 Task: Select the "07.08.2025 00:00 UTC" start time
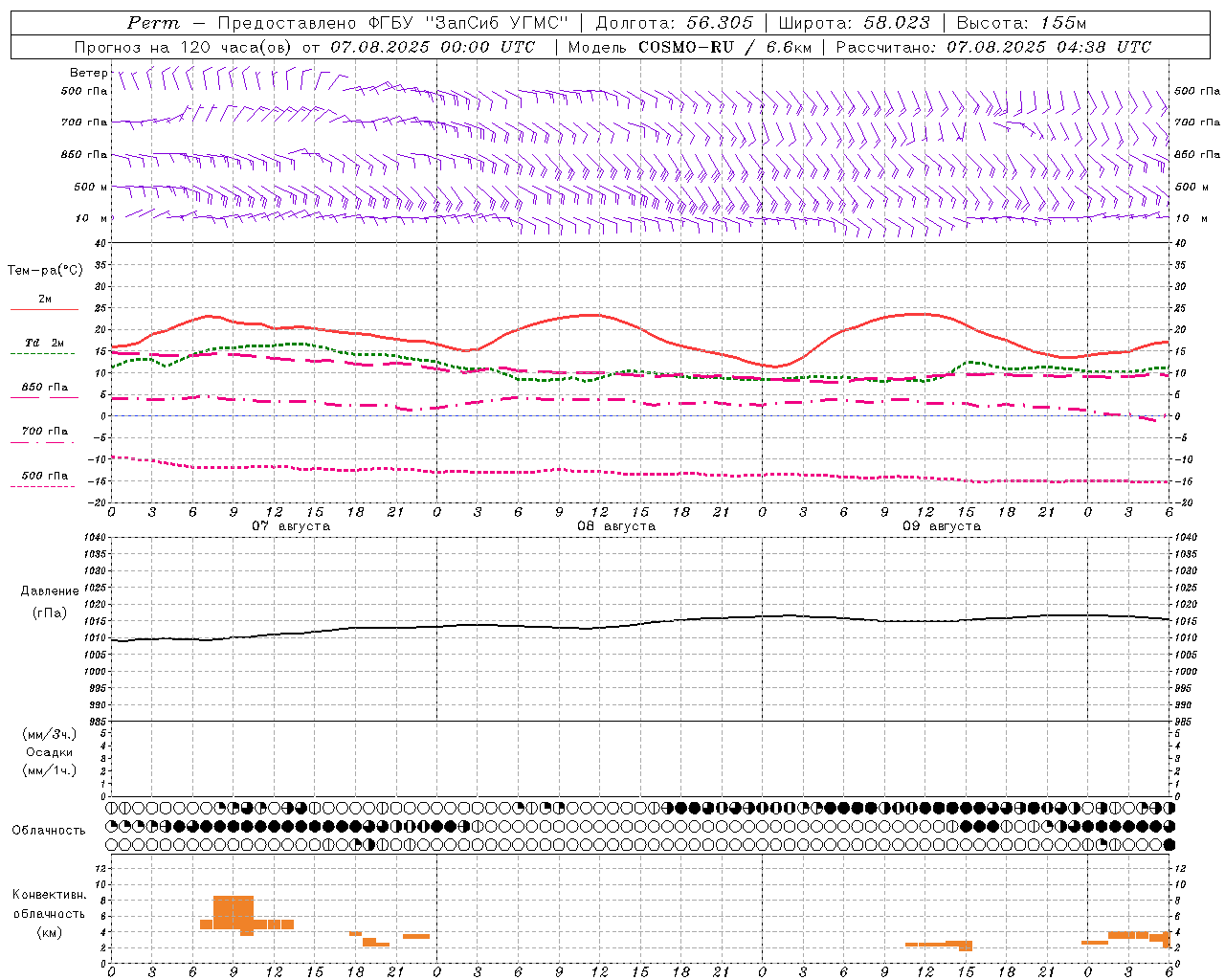coord(433,47)
